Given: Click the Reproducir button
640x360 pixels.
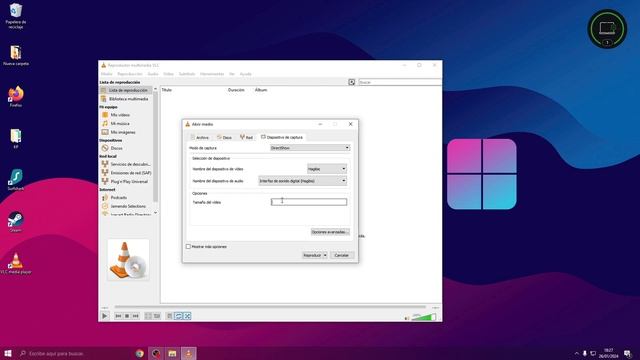Looking at the screenshot, I should [x=312, y=255].
